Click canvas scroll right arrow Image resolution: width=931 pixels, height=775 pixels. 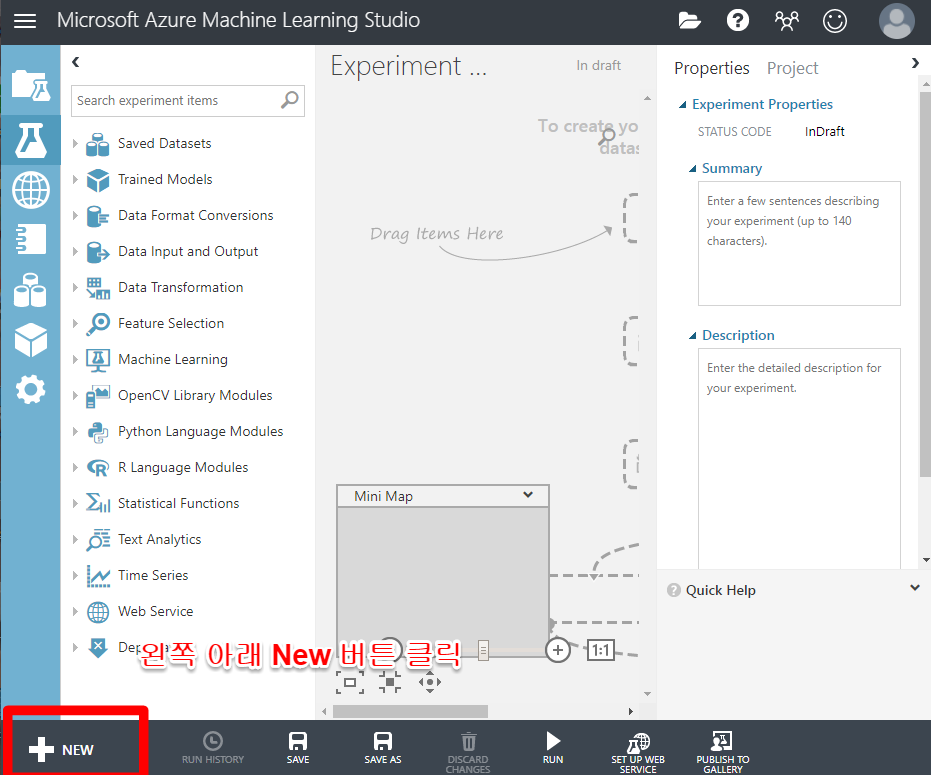(631, 711)
